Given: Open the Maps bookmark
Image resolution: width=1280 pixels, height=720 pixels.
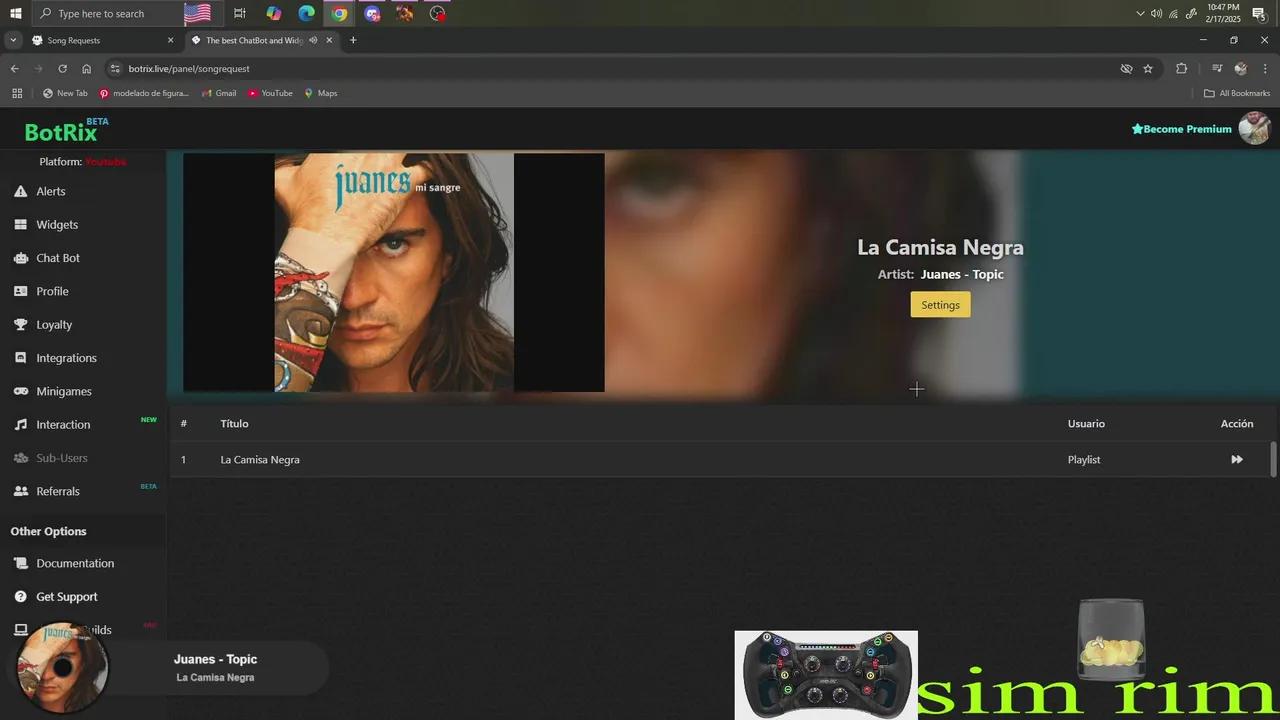Looking at the screenshot, I should tap(321, 93).
